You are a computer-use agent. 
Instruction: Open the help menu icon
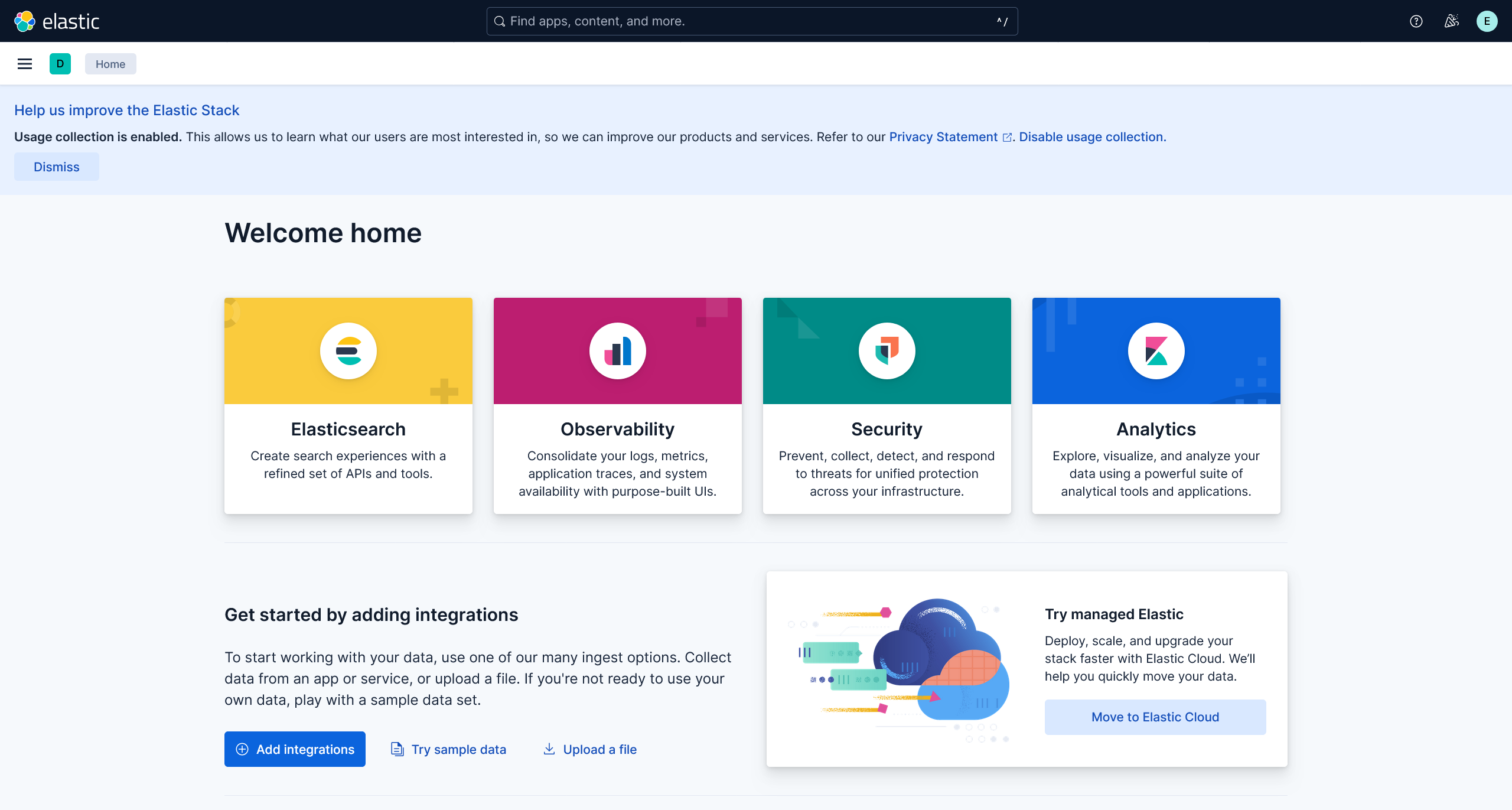click(1416, 21)
